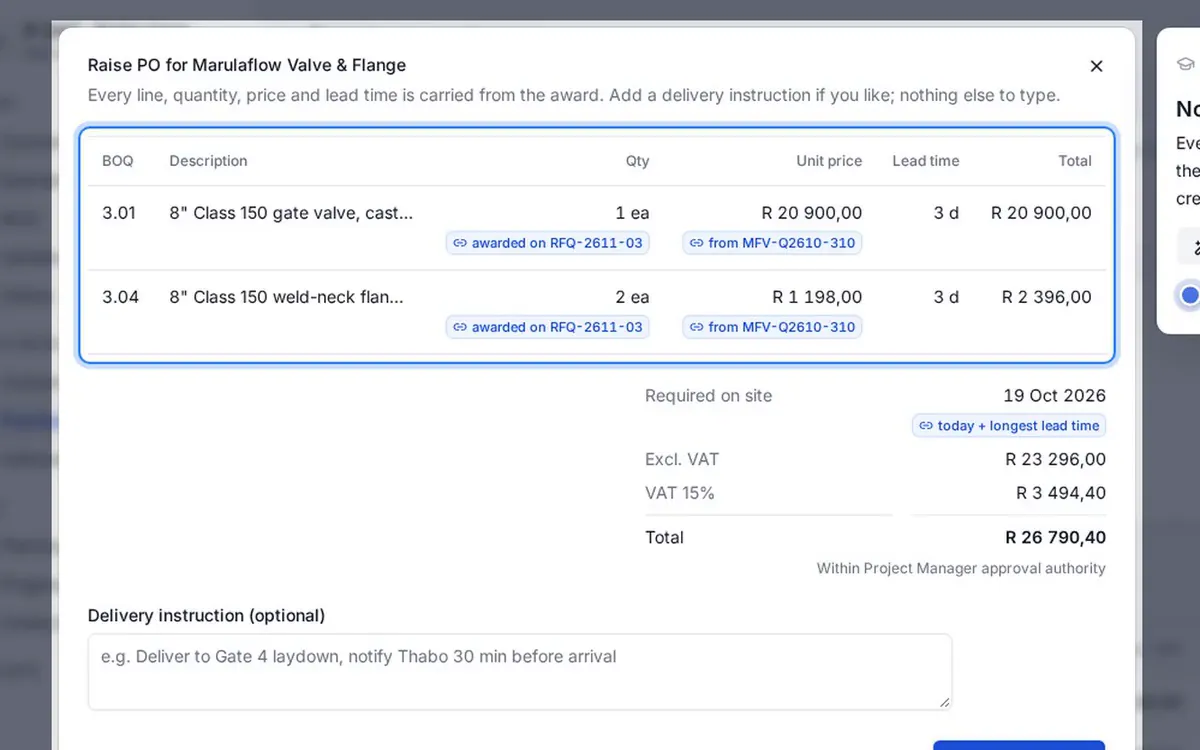Viewport: 1200px width, 750px height.
Task: Click line total 'R 2 396,00'
Action: point(1047,297)
